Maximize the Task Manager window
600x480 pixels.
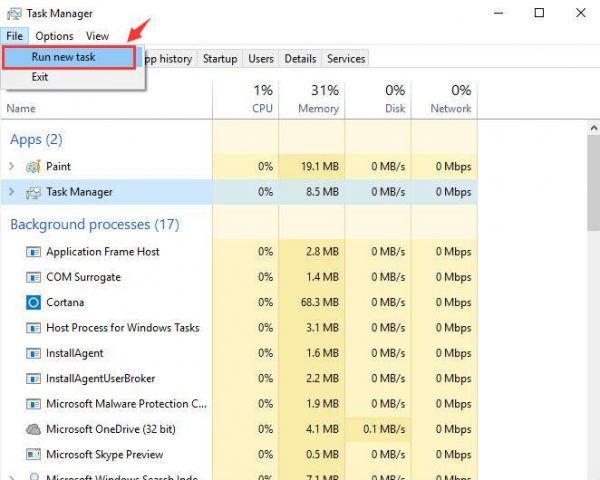[x=539, y=13]
